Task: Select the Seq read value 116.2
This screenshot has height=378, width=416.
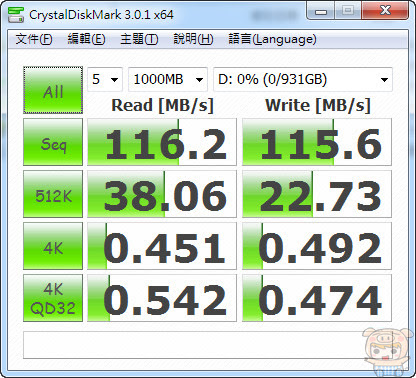Action: (162, 142)
